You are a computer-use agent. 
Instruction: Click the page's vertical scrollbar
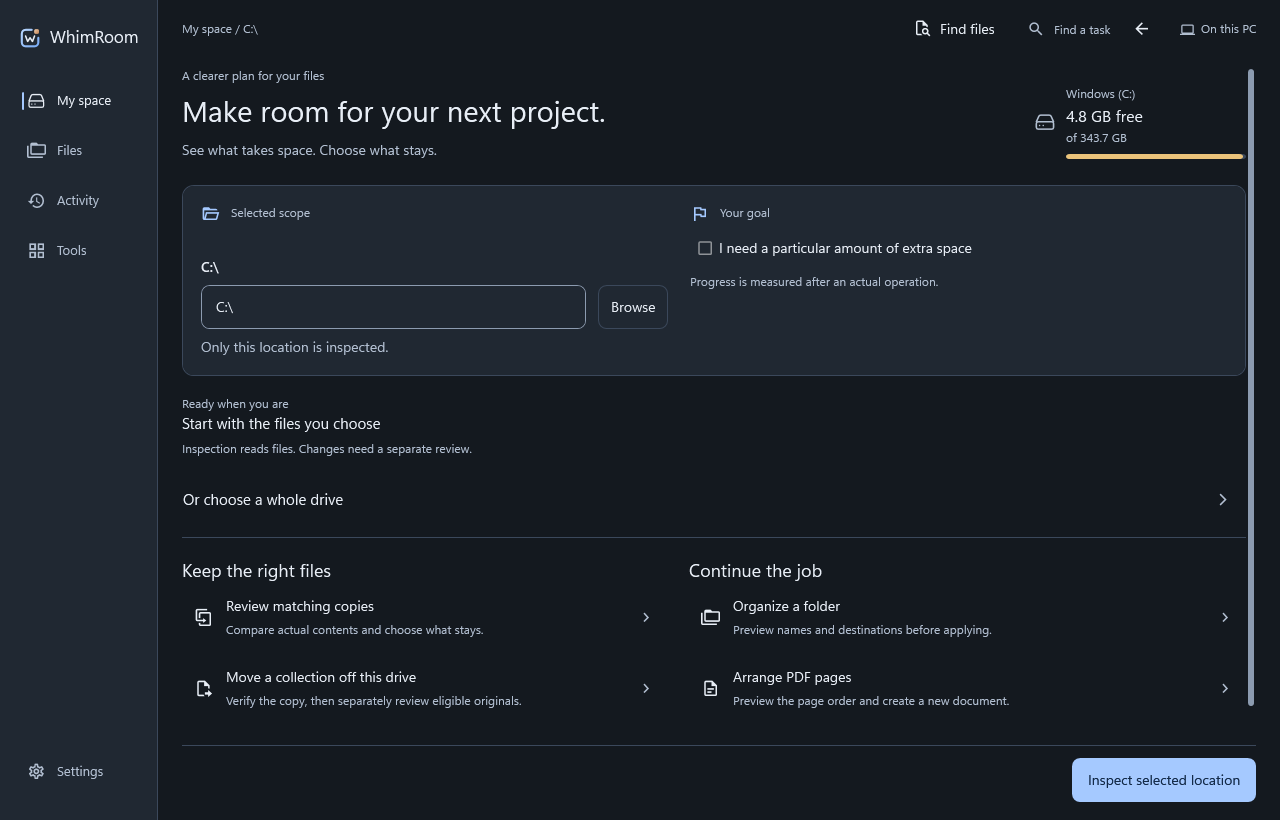click(1251, 387)
